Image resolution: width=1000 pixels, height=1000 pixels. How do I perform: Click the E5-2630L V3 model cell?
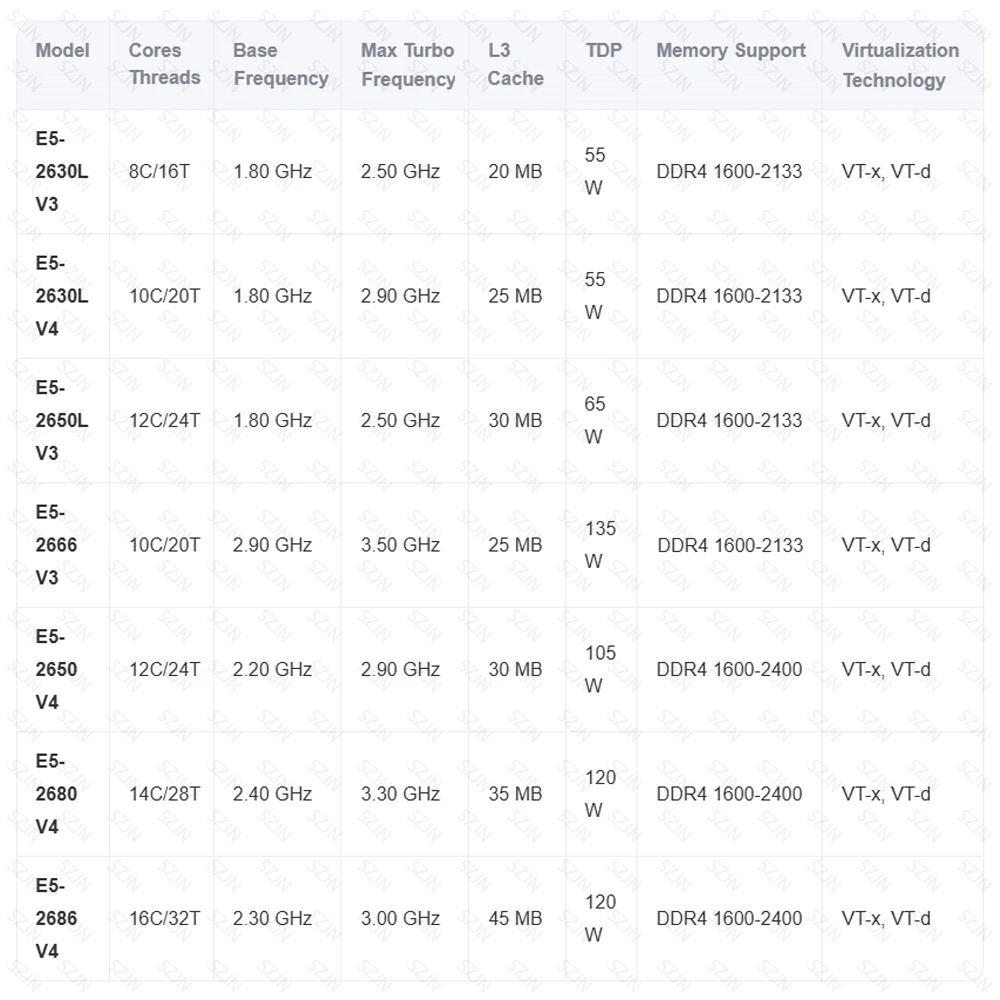pos(61,171)
